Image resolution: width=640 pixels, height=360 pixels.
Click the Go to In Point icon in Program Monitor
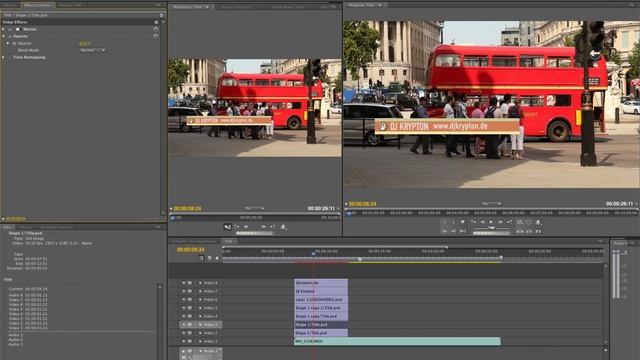pos(444,231)
